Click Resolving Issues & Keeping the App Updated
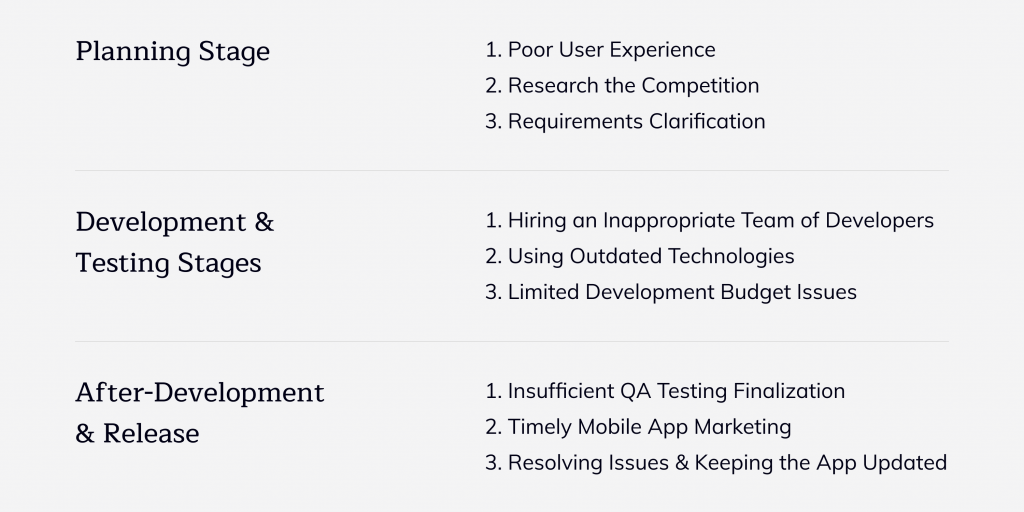The width and height of the screenshot is (1024, 512). tap(716, 463)
